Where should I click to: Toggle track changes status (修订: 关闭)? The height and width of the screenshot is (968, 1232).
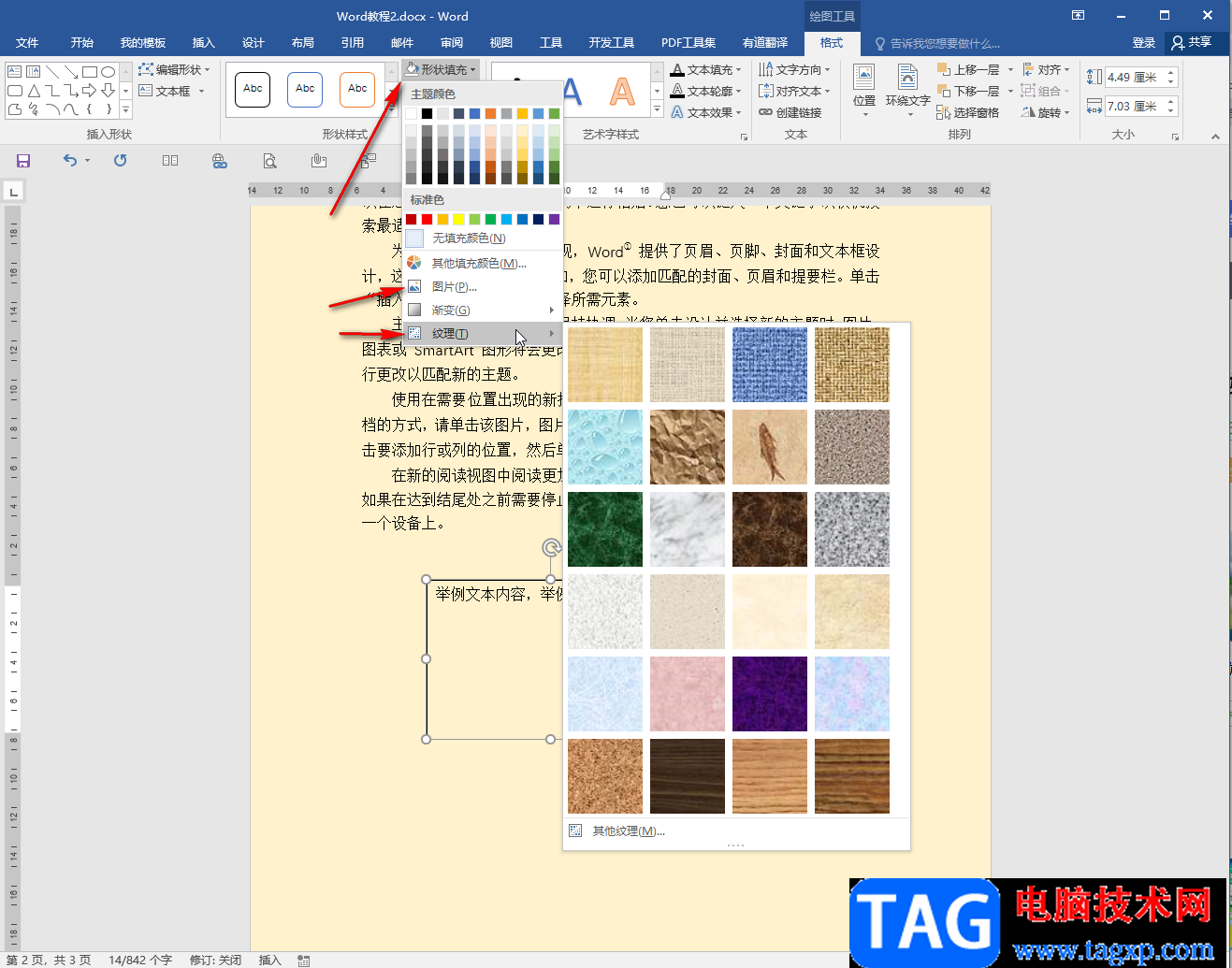pos(215,961)
